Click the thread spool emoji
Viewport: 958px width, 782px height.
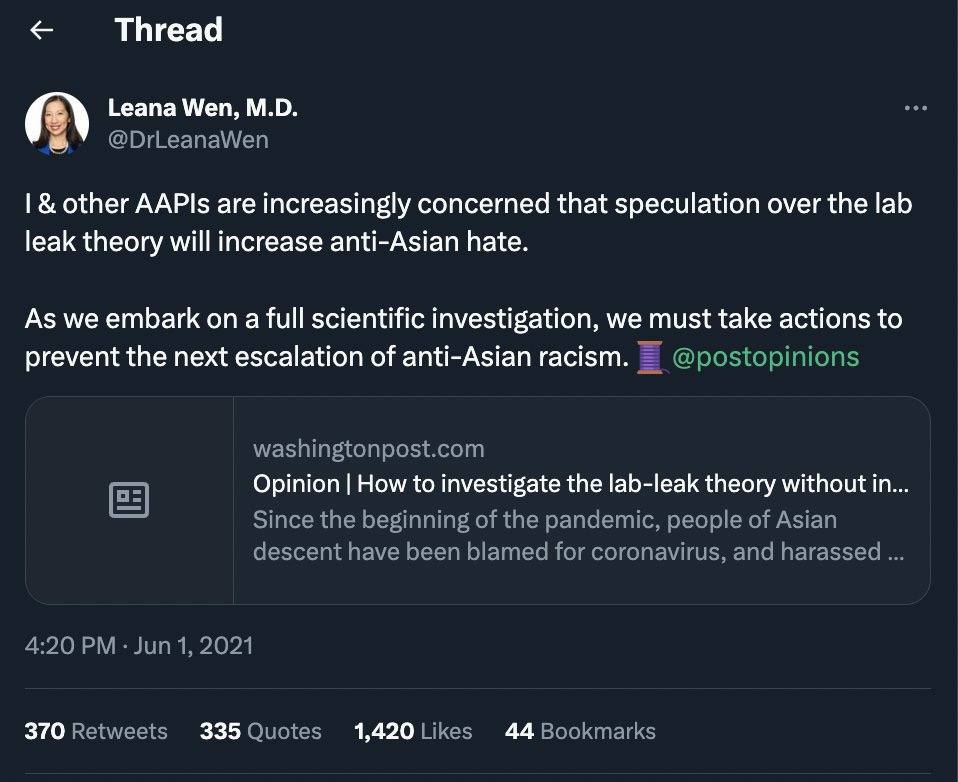point(650,357)
